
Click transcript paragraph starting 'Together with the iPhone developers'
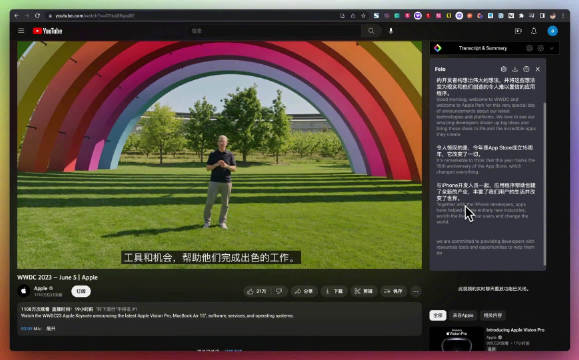[x=482, y=213]
